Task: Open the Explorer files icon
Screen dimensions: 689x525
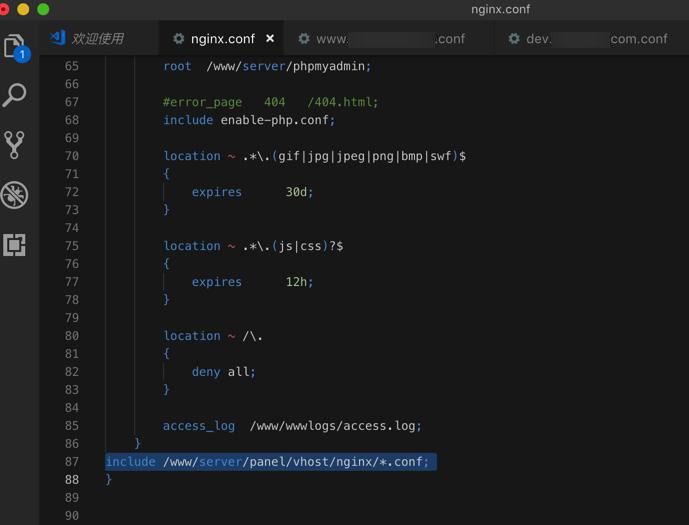Action: (x=16, y=47)
